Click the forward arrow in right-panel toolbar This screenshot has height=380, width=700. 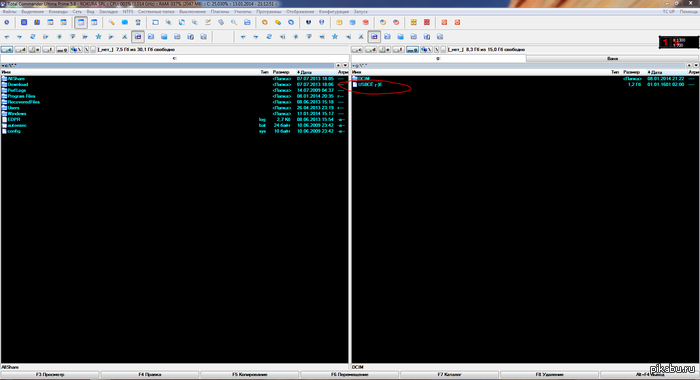256,37
